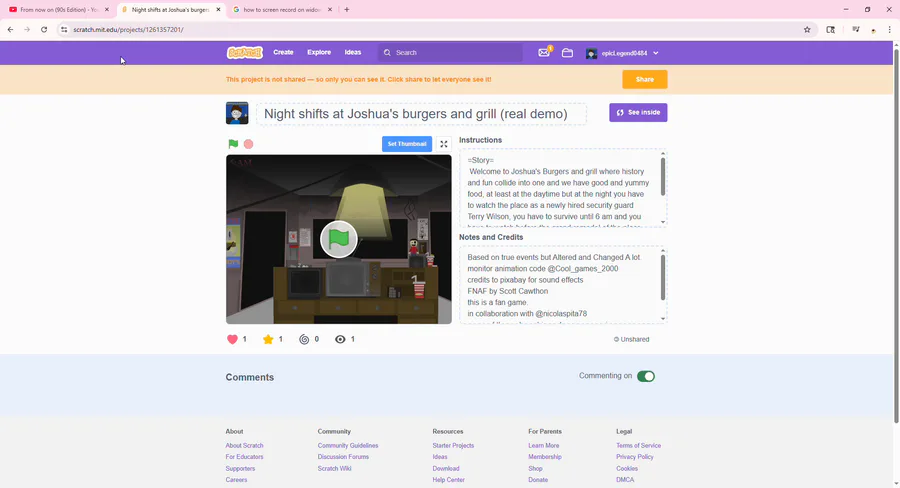
Task: View site information icon in the address bar
Action: click(x=64, y=29)
